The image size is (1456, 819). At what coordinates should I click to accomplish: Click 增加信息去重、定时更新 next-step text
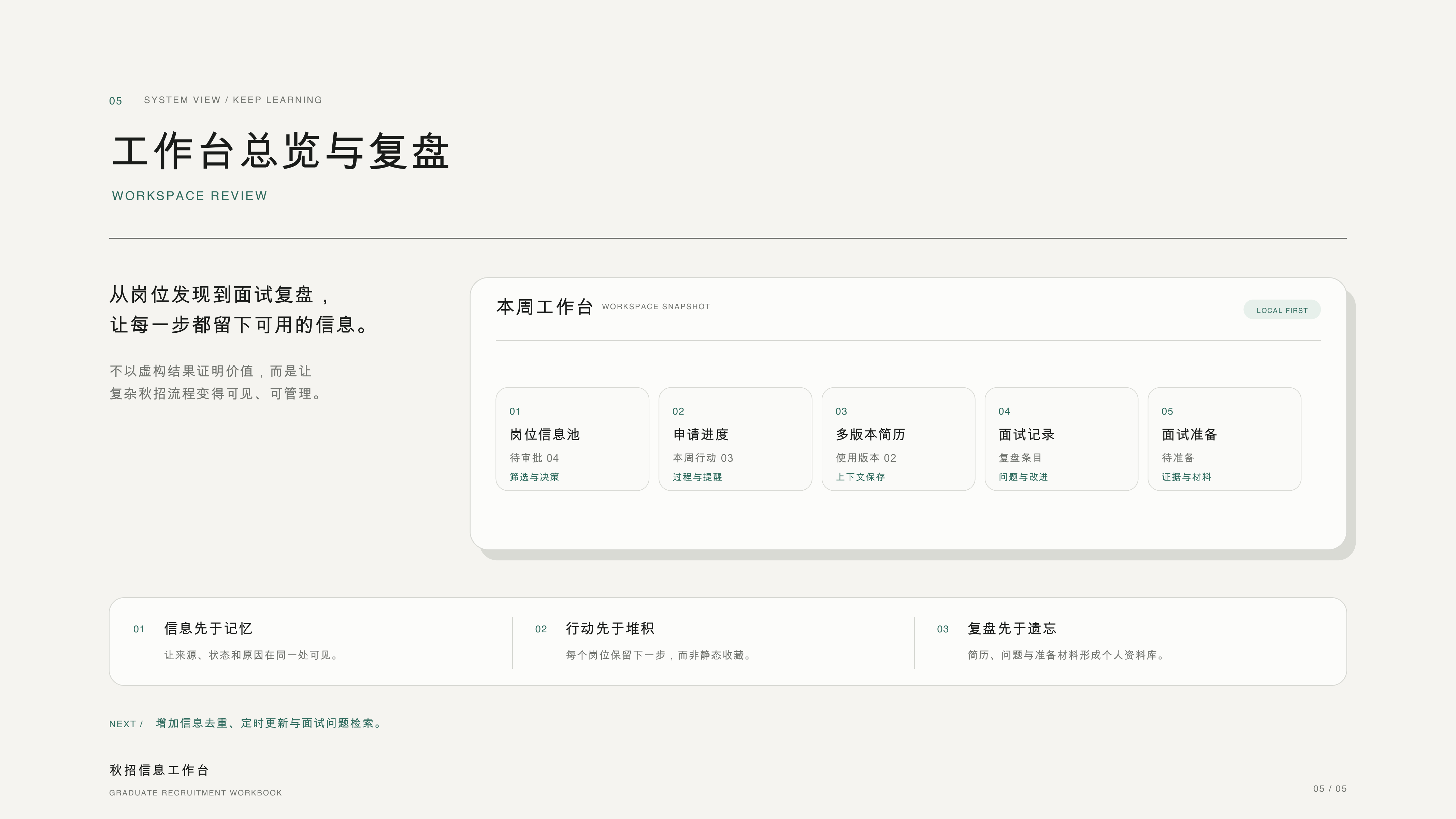pyautogui.click(x=269, y=723)
